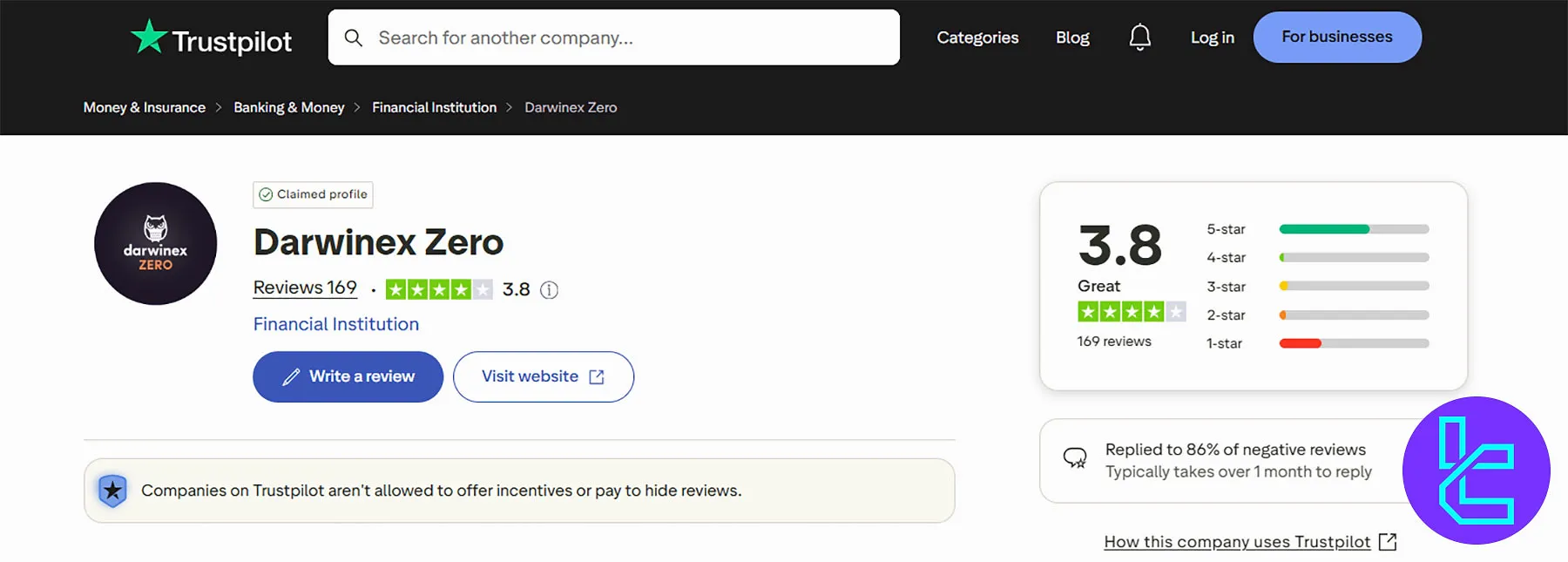Click the For businesses button
Viewport: 1568px width, 562px height.
[1337, 37]
